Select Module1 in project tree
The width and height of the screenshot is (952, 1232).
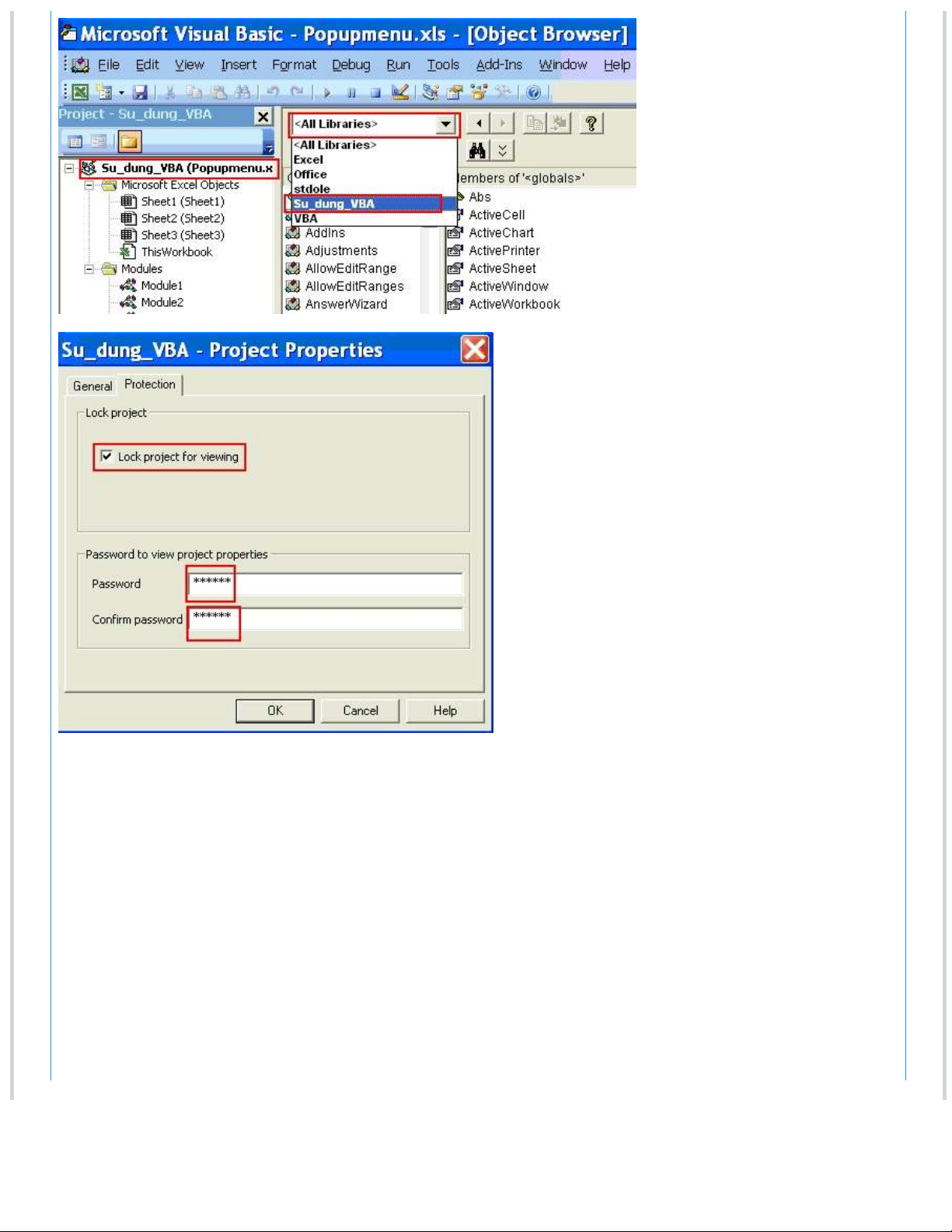(x=162, y=285)
